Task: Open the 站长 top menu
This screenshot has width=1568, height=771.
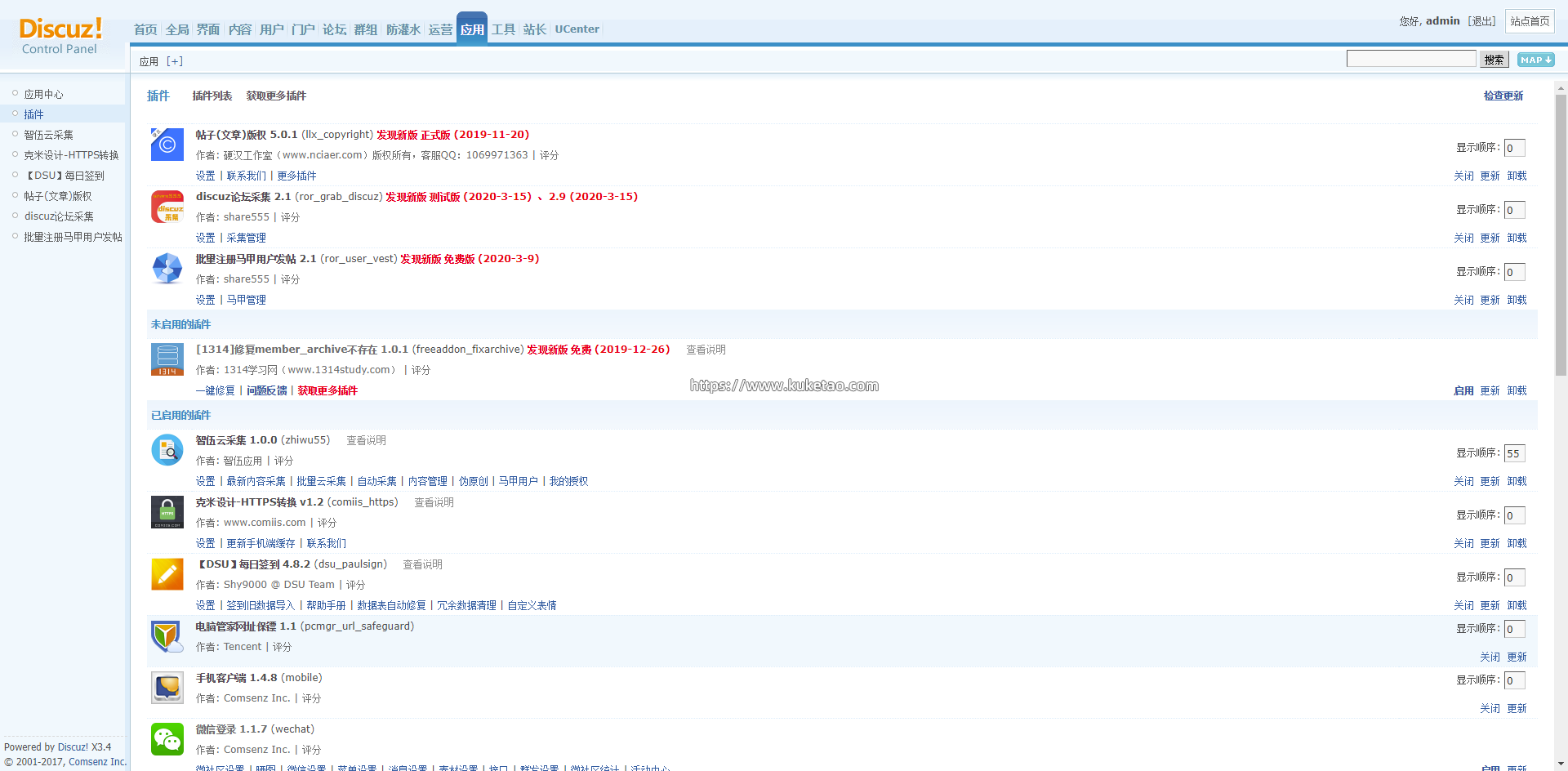Action: [535, 29]
